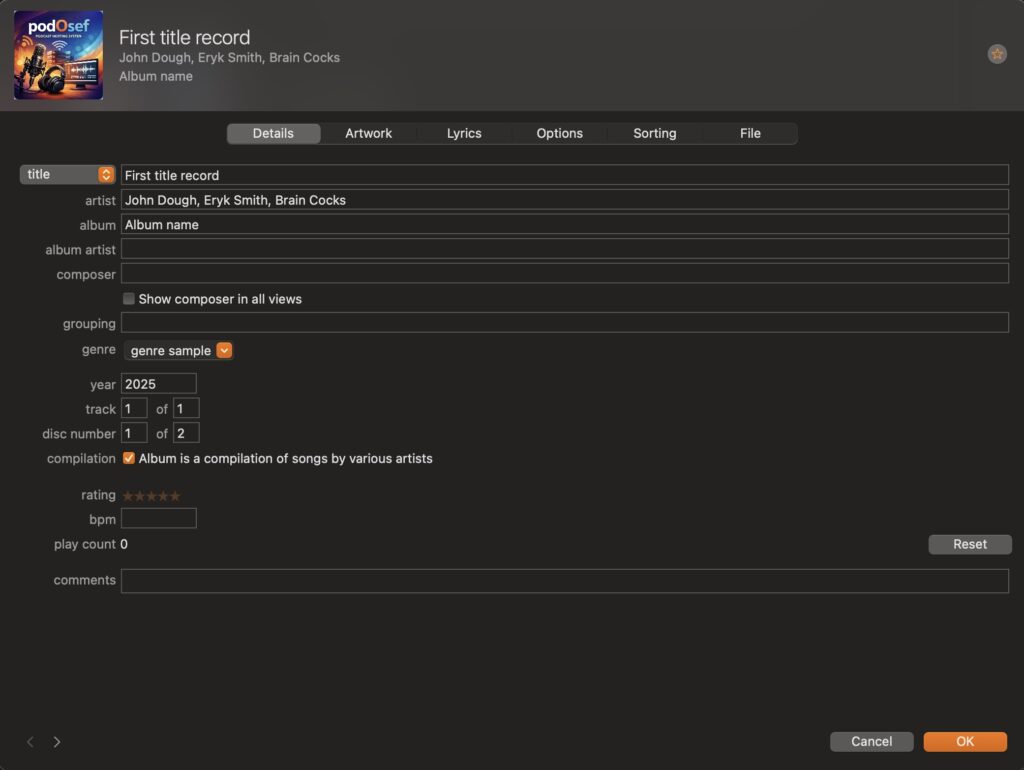Focus the year input field

pyautogui.click(x=159, y=384)
